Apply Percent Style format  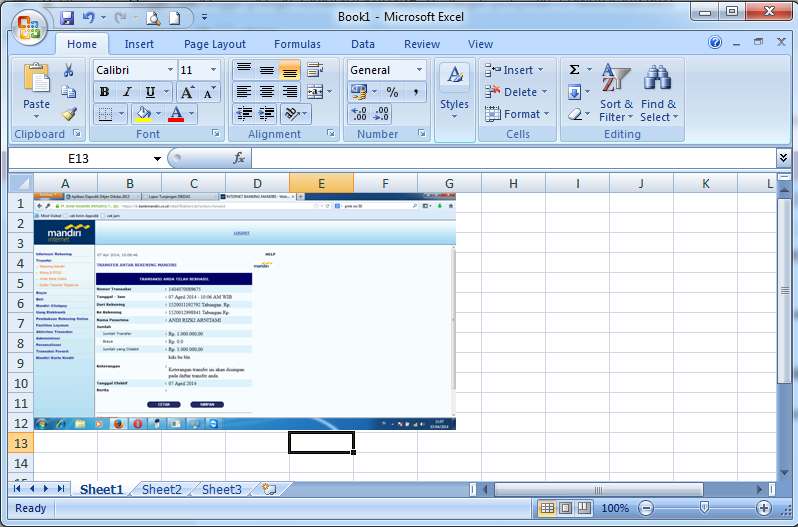392,92
